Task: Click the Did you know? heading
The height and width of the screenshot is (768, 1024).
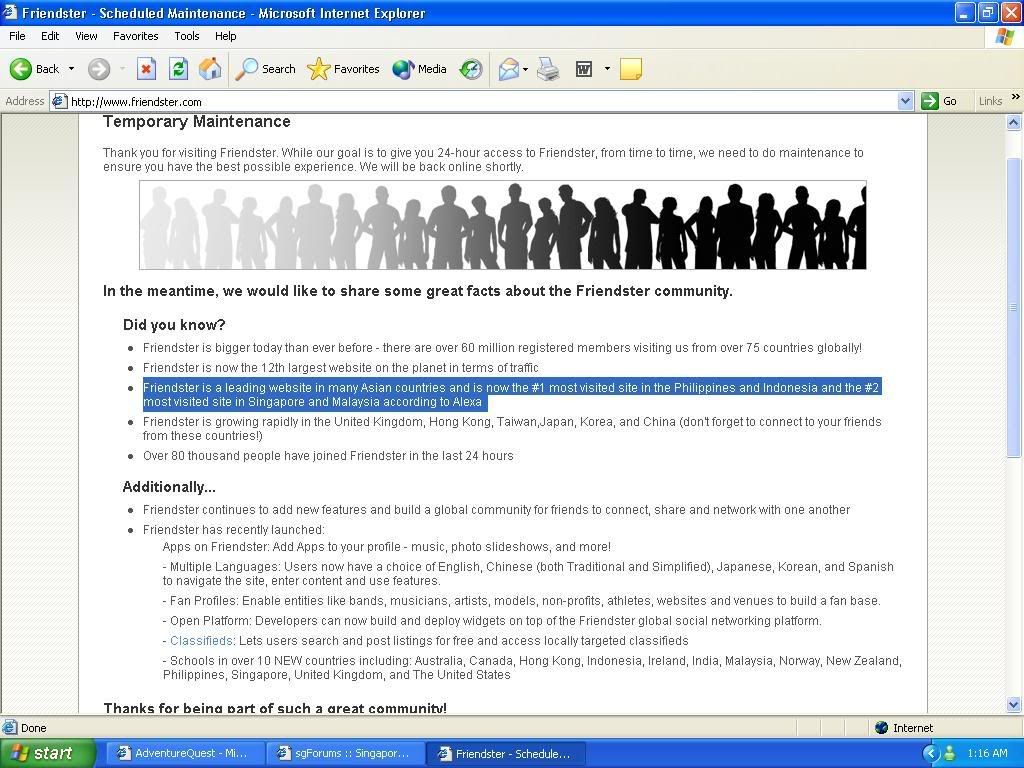Action: (174, 325)
